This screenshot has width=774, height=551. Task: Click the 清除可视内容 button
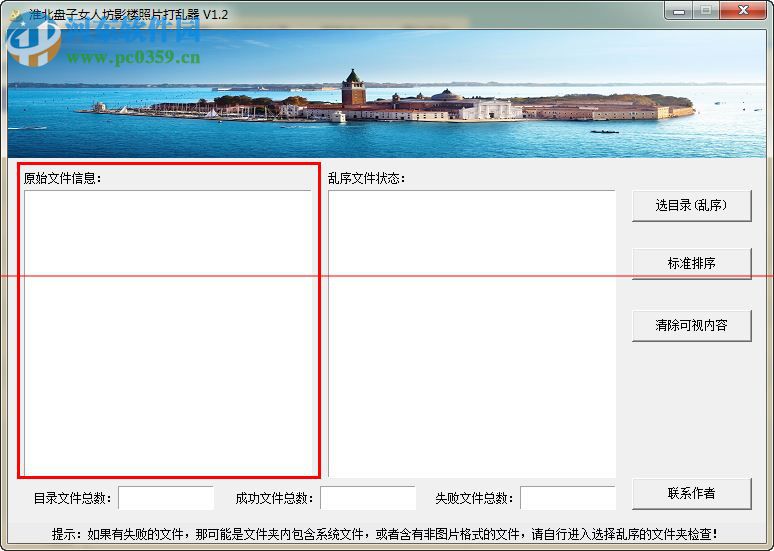692,325
